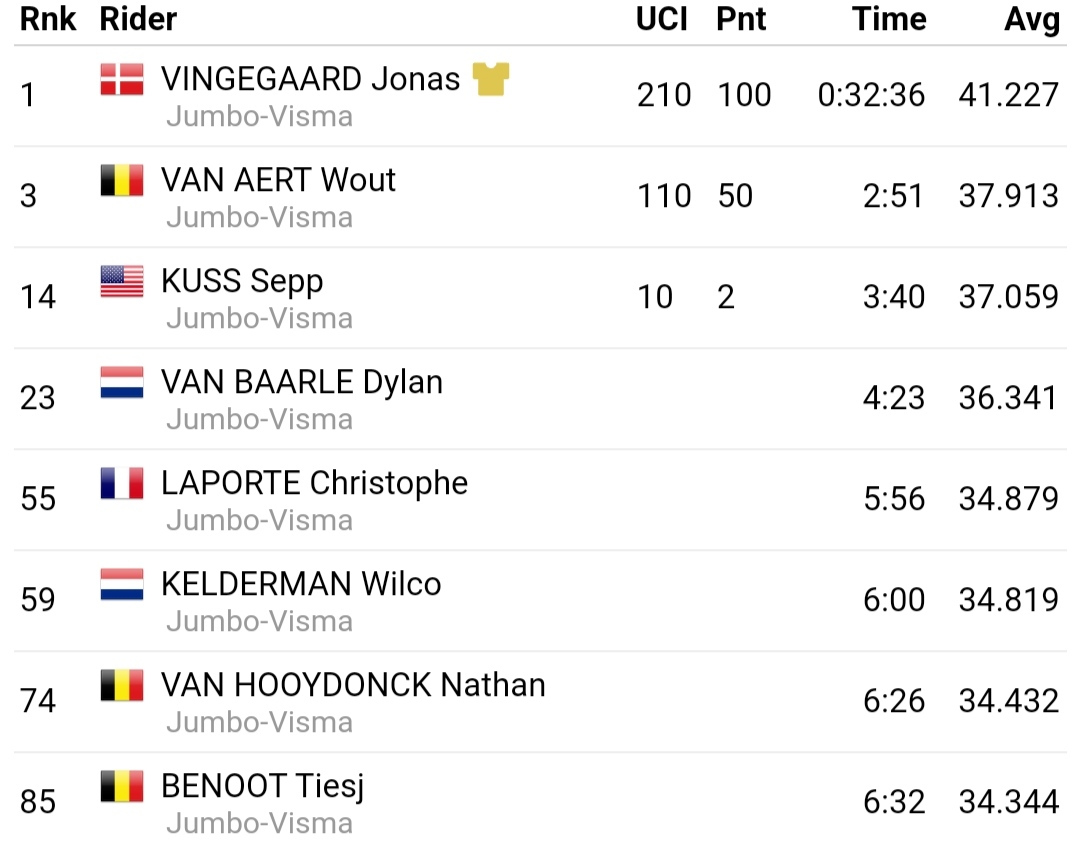This screenshot has height=844, width=1080.
Task: Open Jumbo-Visma team link under Van Baarle
Action: [259, 419]
